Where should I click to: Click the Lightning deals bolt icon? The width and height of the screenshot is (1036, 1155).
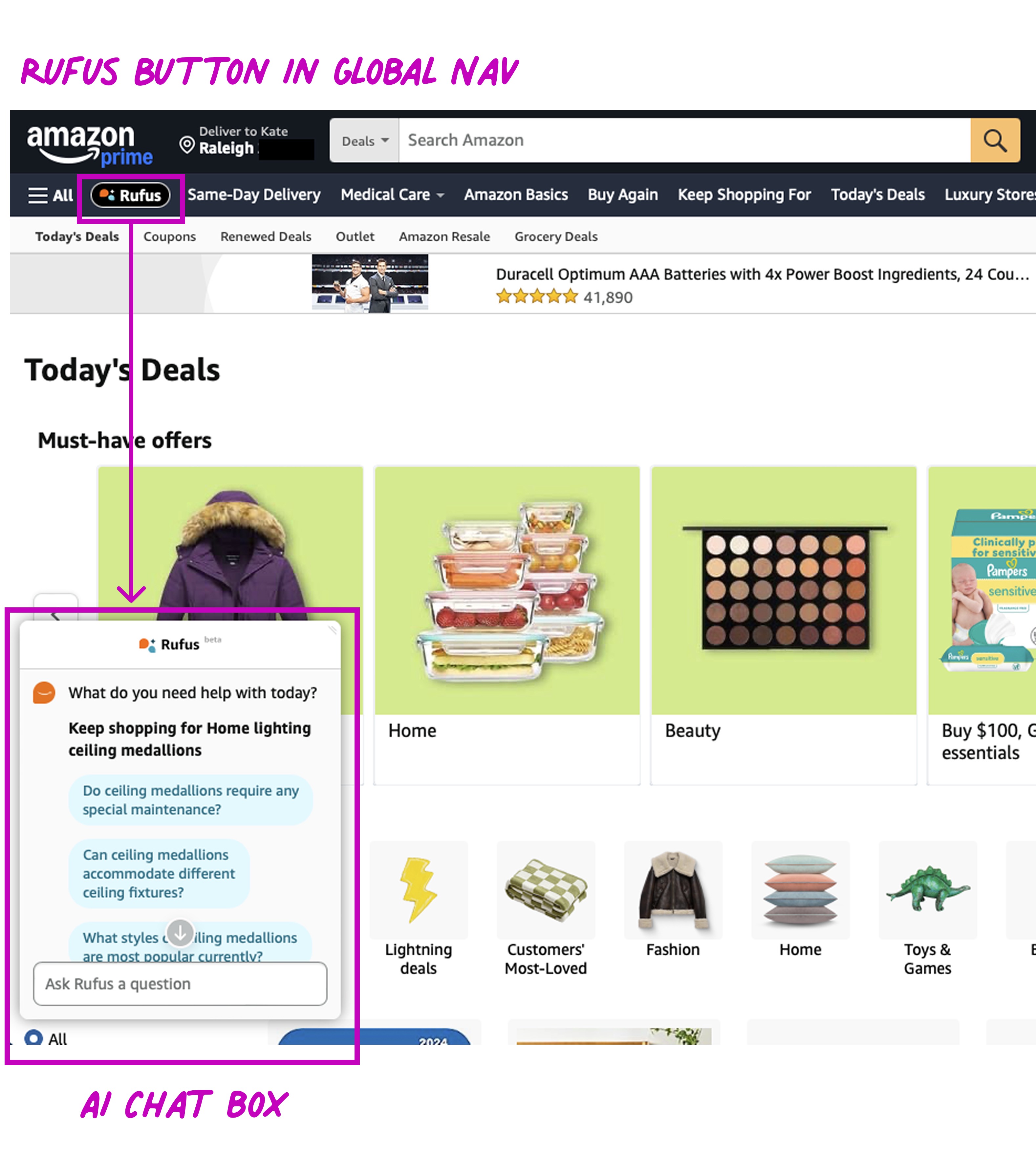(x=419, y=889)
